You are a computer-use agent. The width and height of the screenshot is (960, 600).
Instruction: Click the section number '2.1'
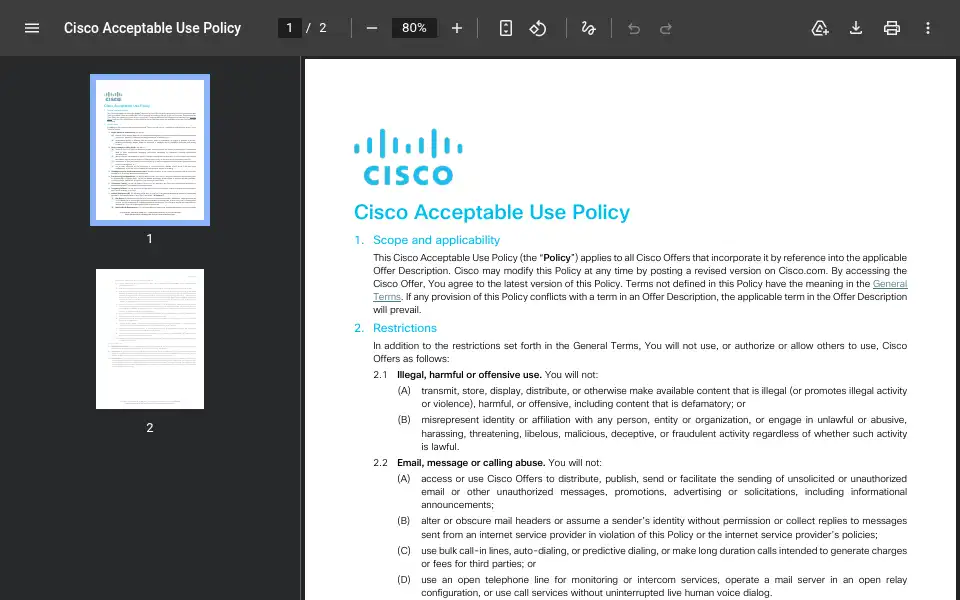[x=380, y=375]
